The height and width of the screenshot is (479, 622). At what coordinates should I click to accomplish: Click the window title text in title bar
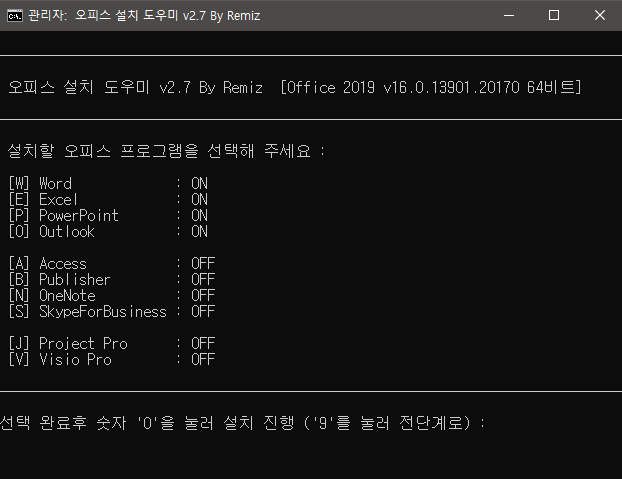(144, 16)
